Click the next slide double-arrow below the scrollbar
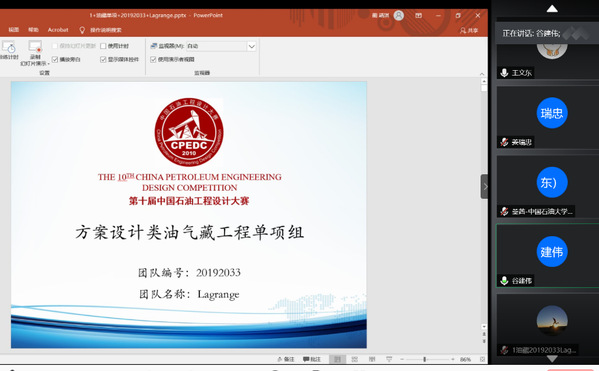 (x=484, y=340)
